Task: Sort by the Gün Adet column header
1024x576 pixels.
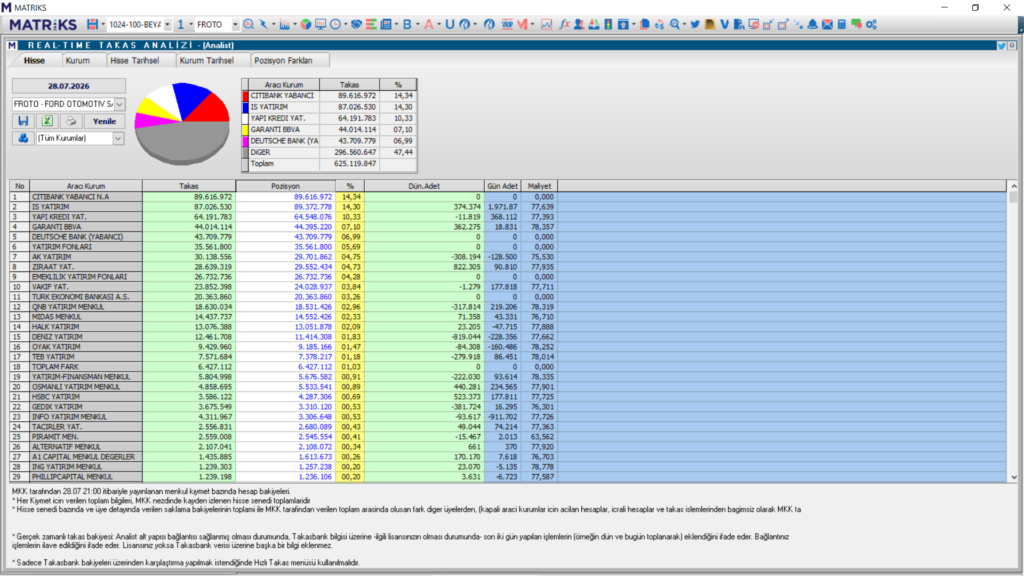Action: (x=502, y=186)
